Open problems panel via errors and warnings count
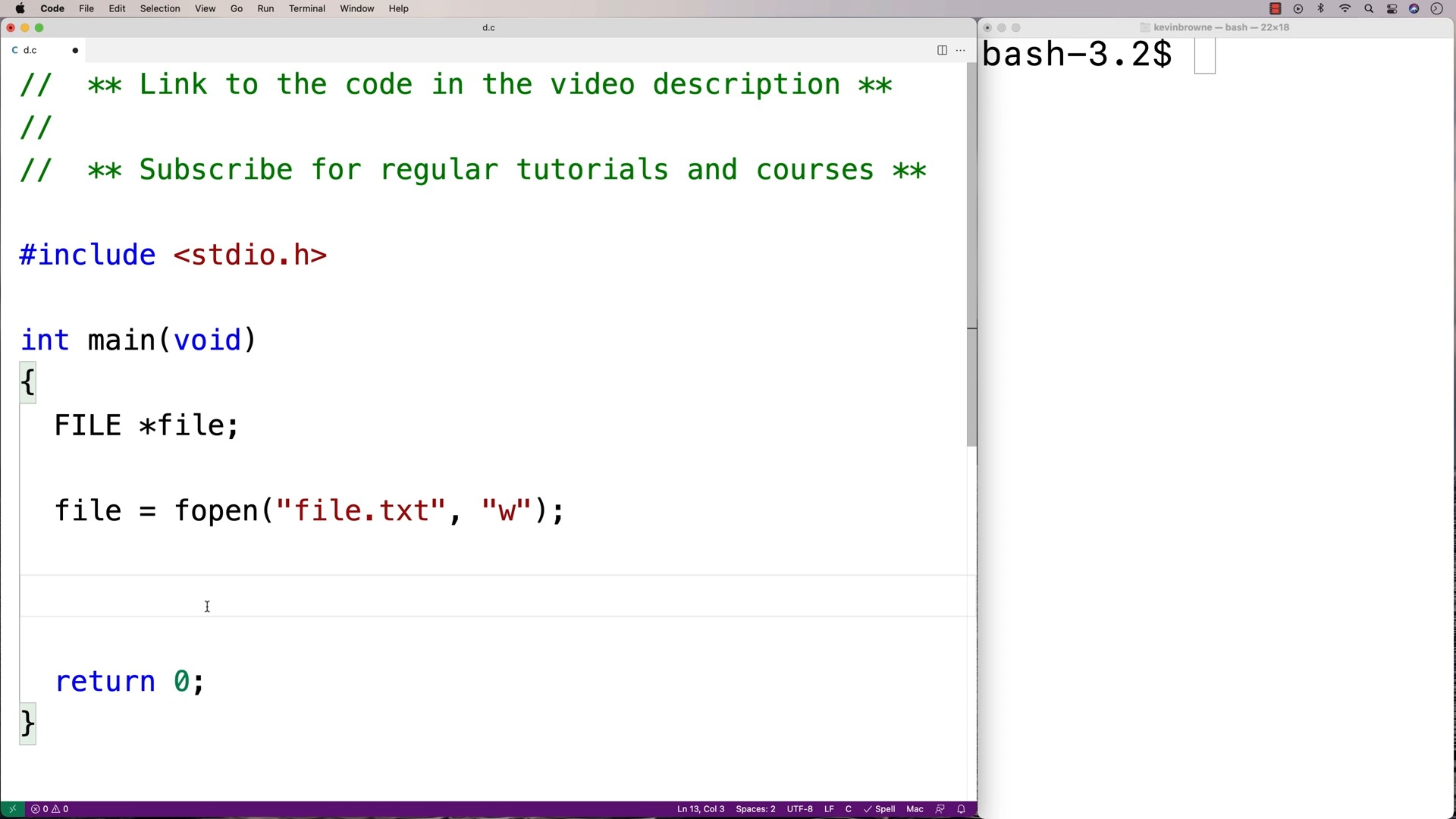The height and width of the screenshot is (819, 1456). (x=50, y=809)
